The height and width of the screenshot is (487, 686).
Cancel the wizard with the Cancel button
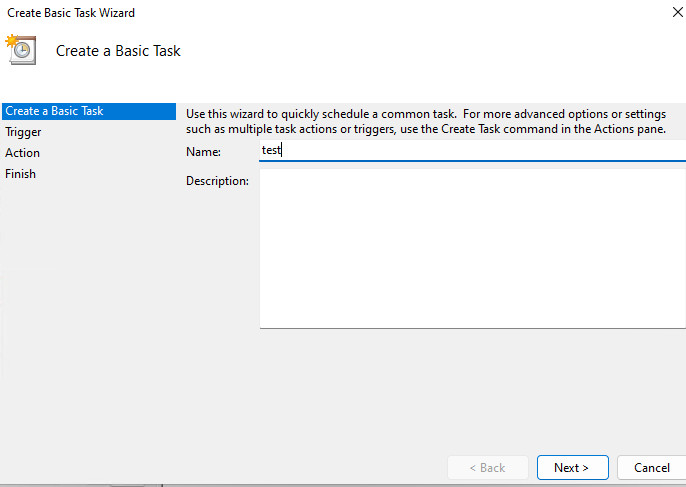coord(651,467)
